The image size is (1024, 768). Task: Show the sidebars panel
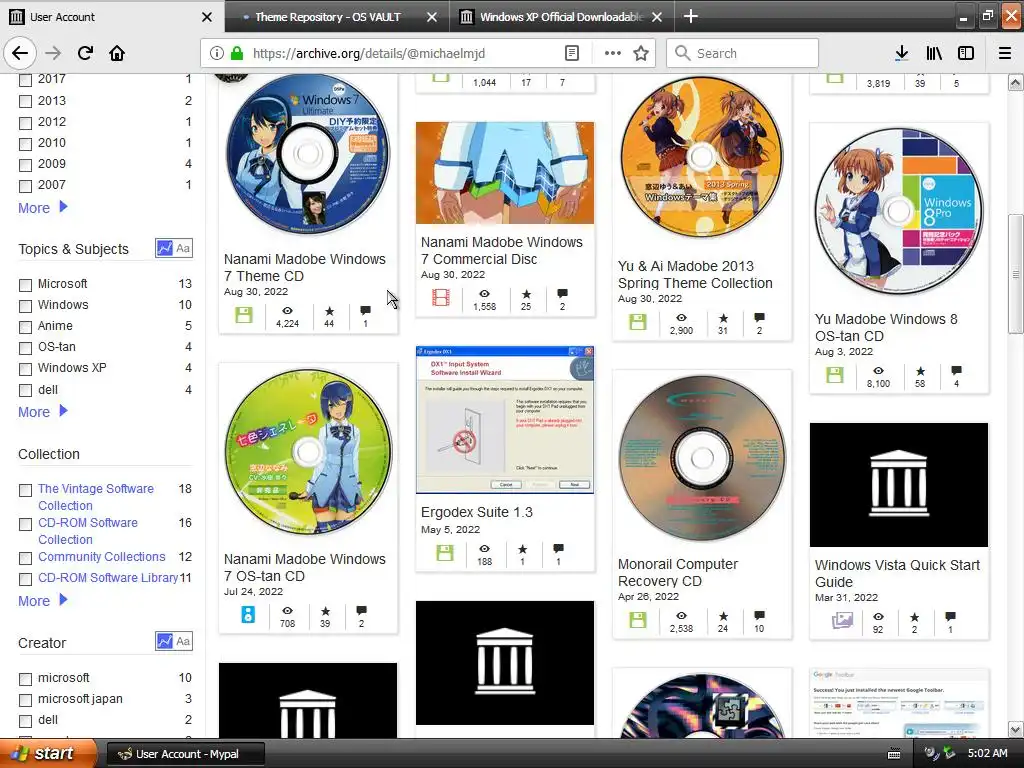[x=966, y=54]
